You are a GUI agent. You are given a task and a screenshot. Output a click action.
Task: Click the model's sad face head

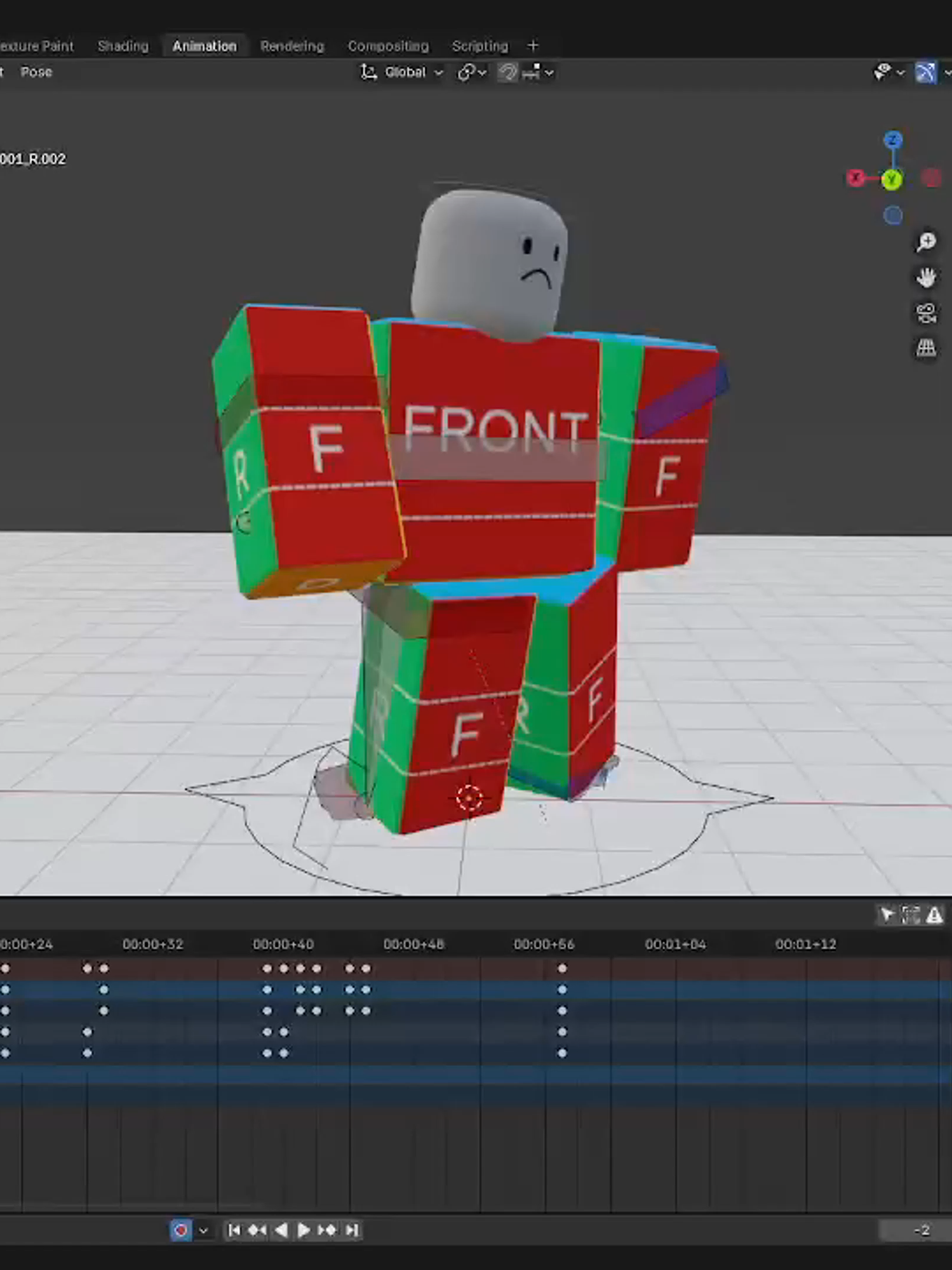[x=489, y=265]
